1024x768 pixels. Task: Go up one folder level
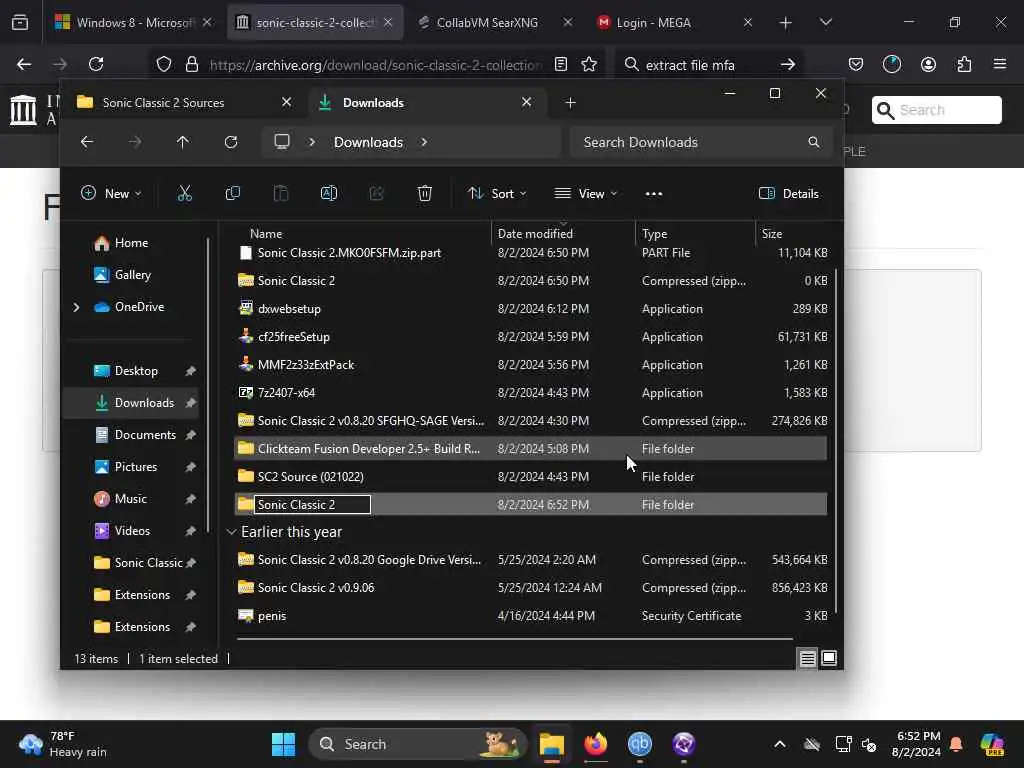point(183,142)
